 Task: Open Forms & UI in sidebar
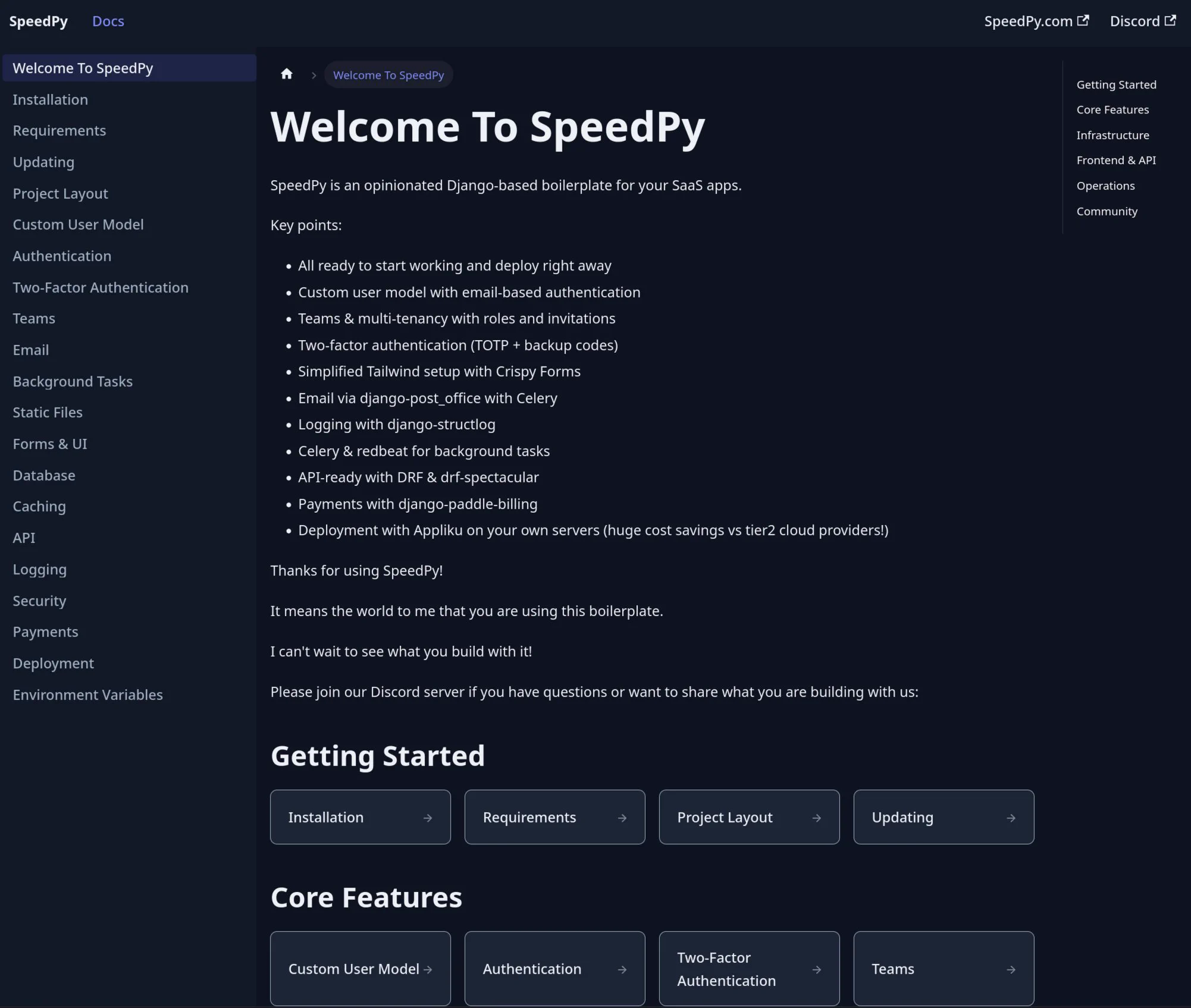click(x=130, y=444)
